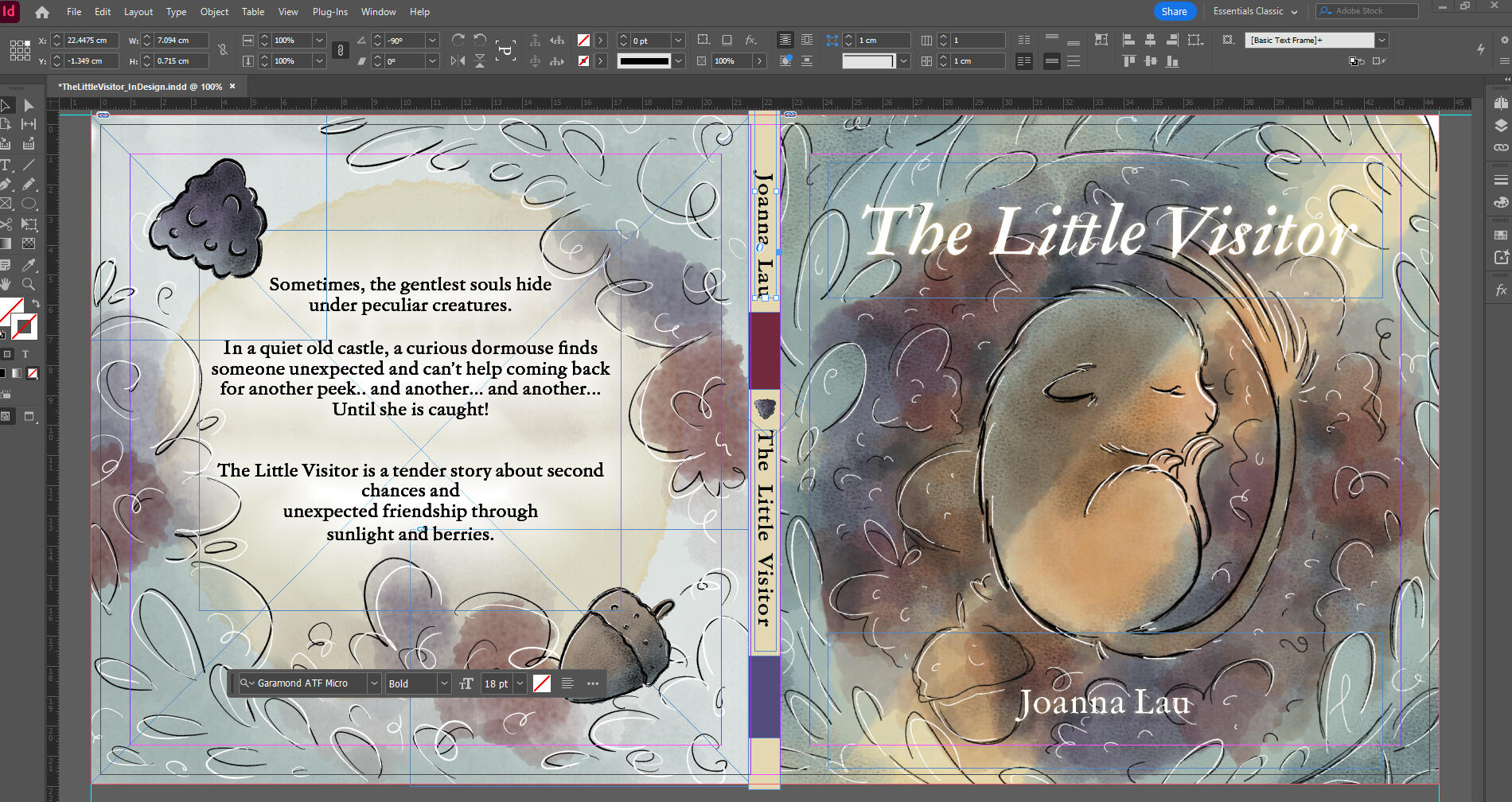Viewport: 1512px width, 802px height.
Task: Activate the Zoom tool magnifier
Action: coord(29,284)
